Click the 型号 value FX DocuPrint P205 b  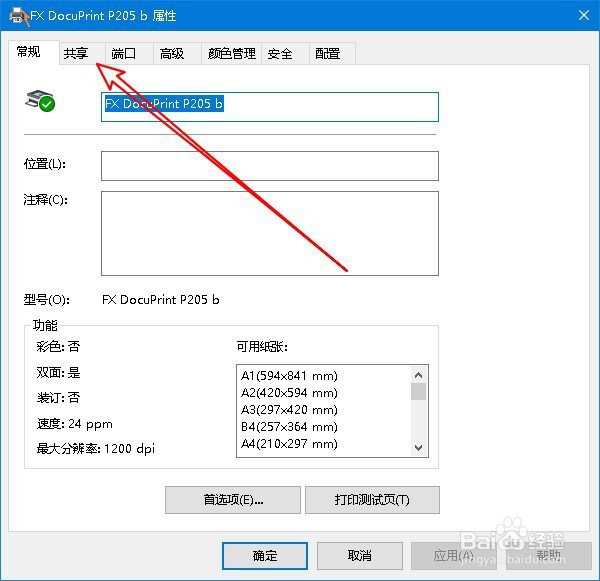(161, 300)
